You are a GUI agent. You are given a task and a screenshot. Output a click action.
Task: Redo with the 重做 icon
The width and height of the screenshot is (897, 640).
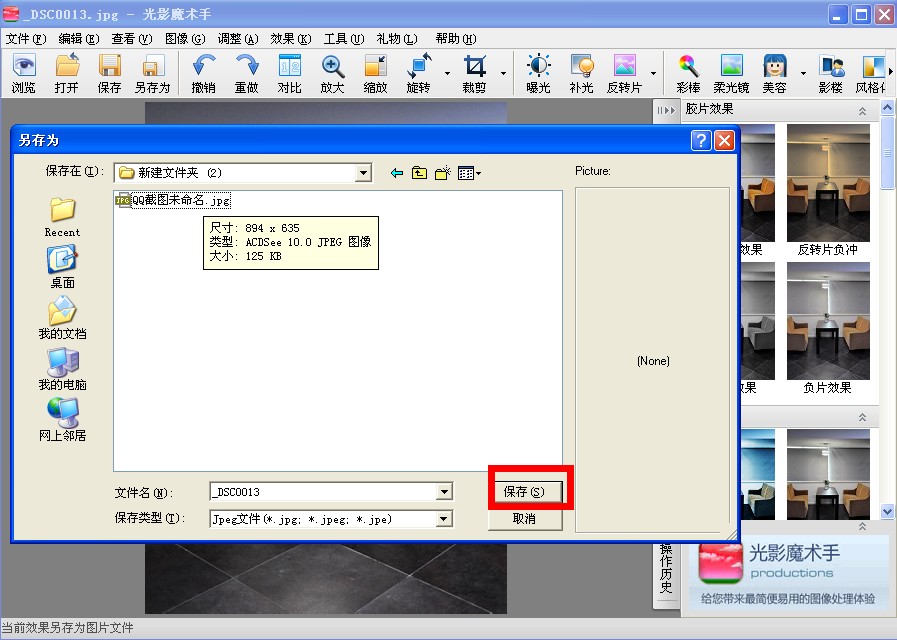(247, 73)
